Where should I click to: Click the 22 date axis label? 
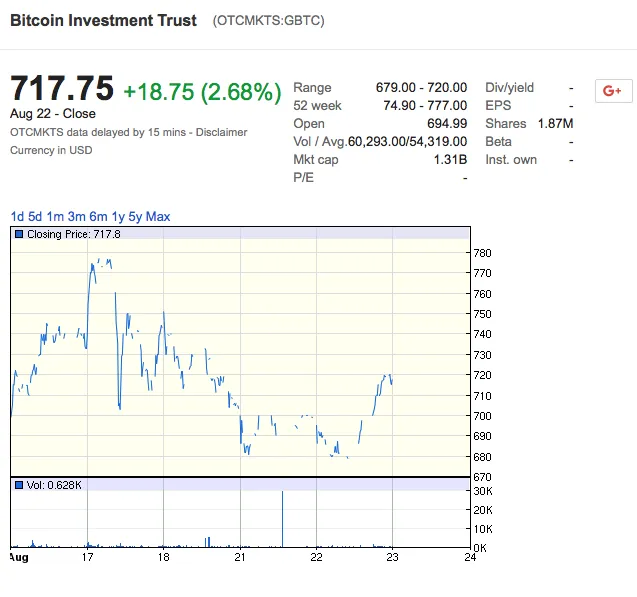tap(316, 557)
